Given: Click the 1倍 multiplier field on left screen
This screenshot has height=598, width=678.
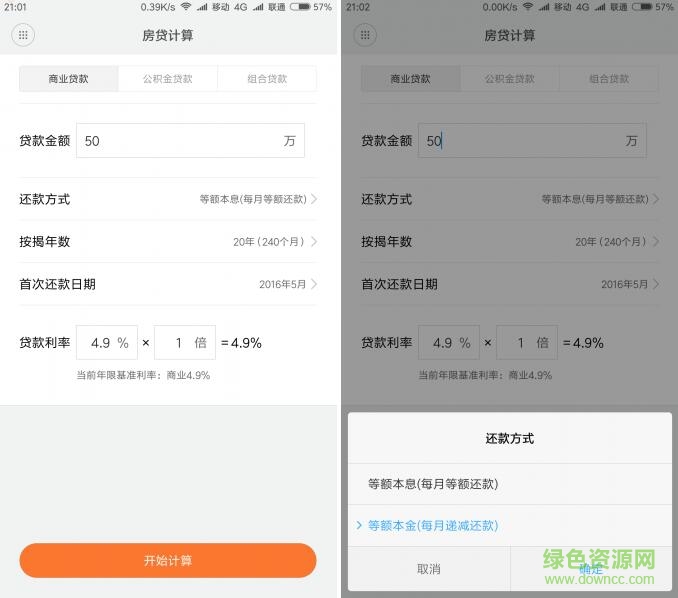Looking at the screenshot, I should click(185, 343).
